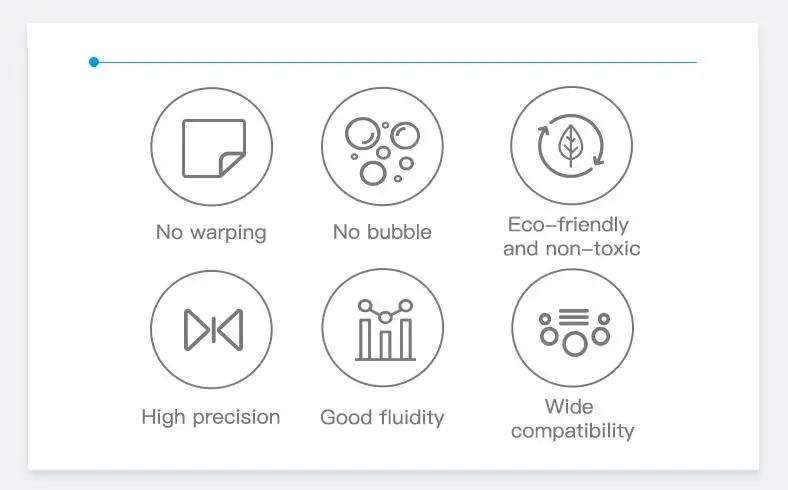Click the eco-friendly leaf recycle icon
The image size is (788, 490).
click(x=571, y=146)
